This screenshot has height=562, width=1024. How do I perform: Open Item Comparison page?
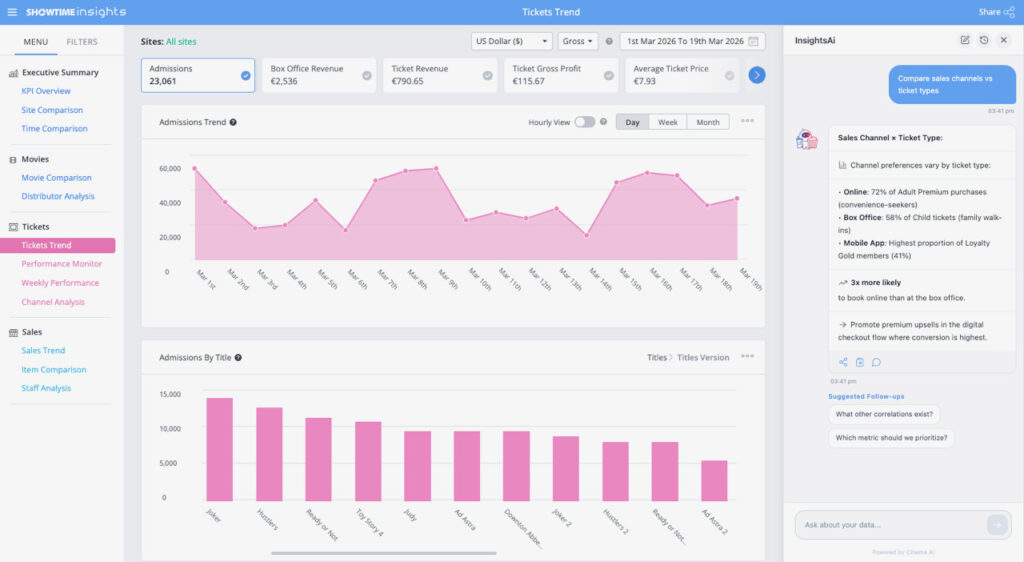click(x=54, y=369)
